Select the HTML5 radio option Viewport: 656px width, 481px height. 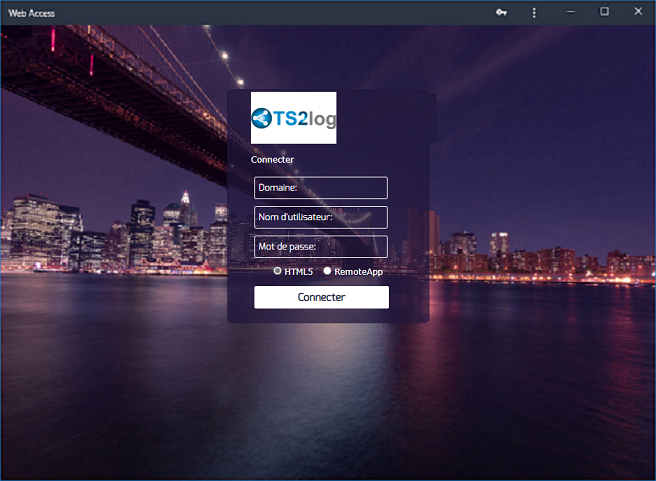pos(277,271)
